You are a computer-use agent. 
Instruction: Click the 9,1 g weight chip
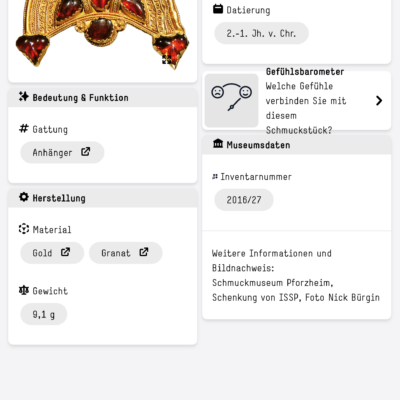[x=44, y=314]
